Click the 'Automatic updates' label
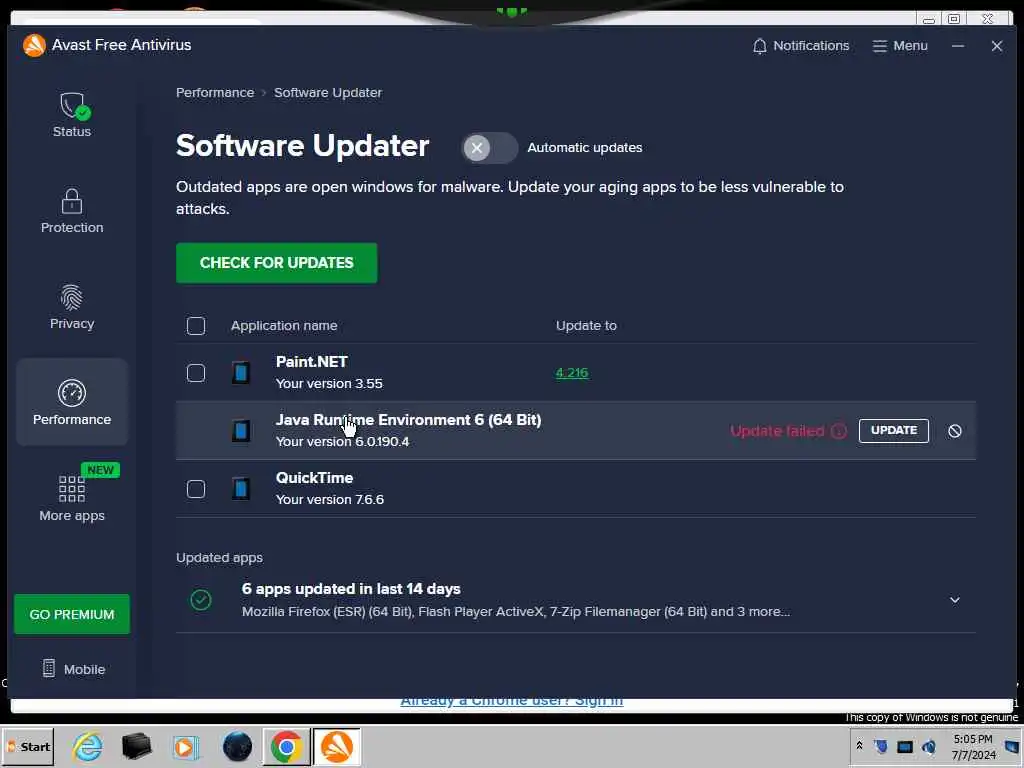This screenshot has height=768, width=1024. click(x=584, y=148)
